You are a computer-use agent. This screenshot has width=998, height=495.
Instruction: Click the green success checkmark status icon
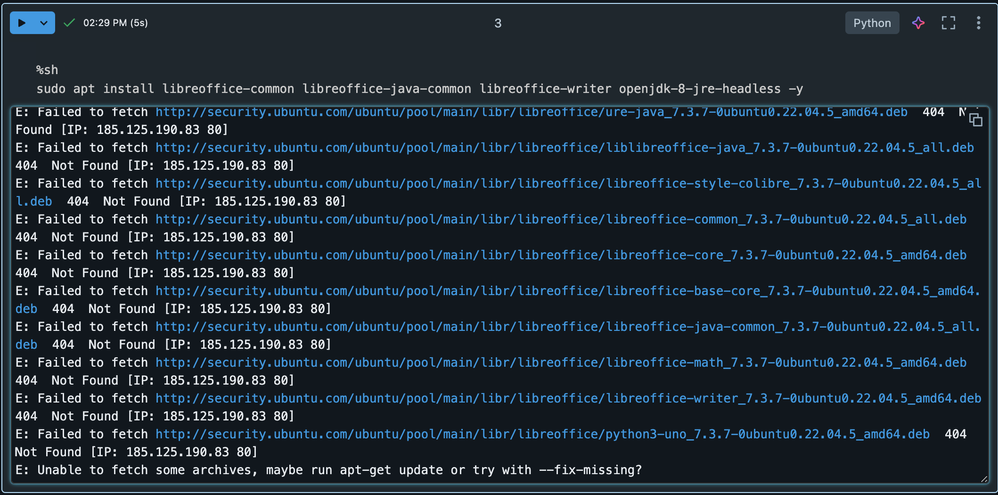click(69, 22)
